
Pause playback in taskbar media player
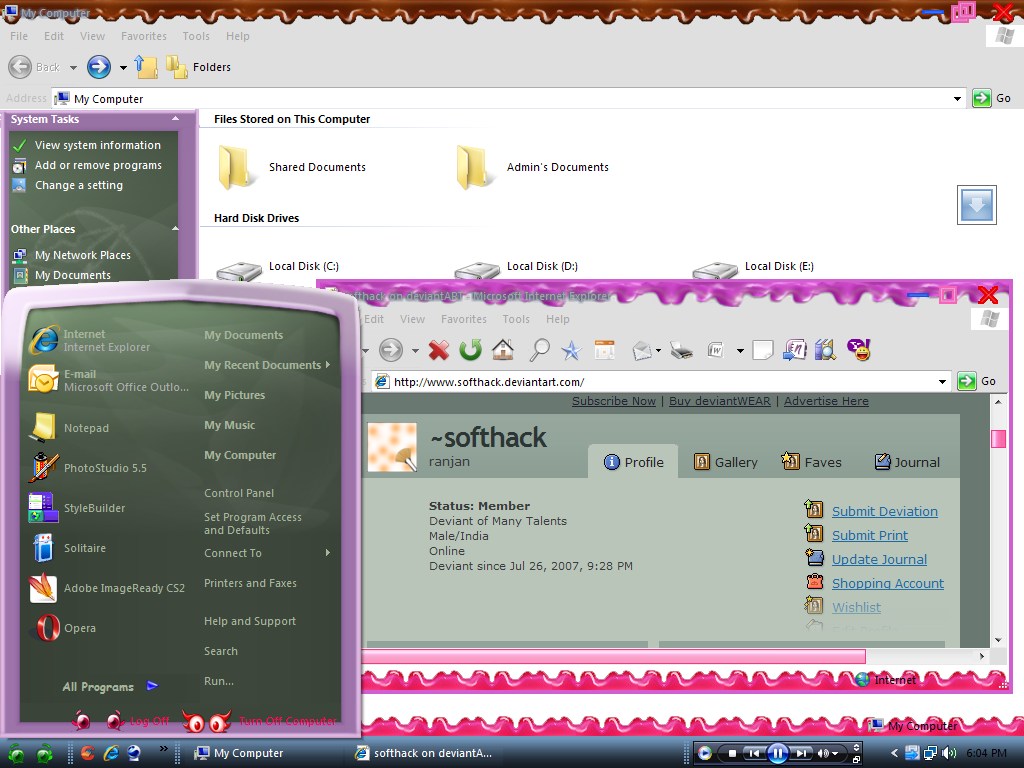(777, 753)
